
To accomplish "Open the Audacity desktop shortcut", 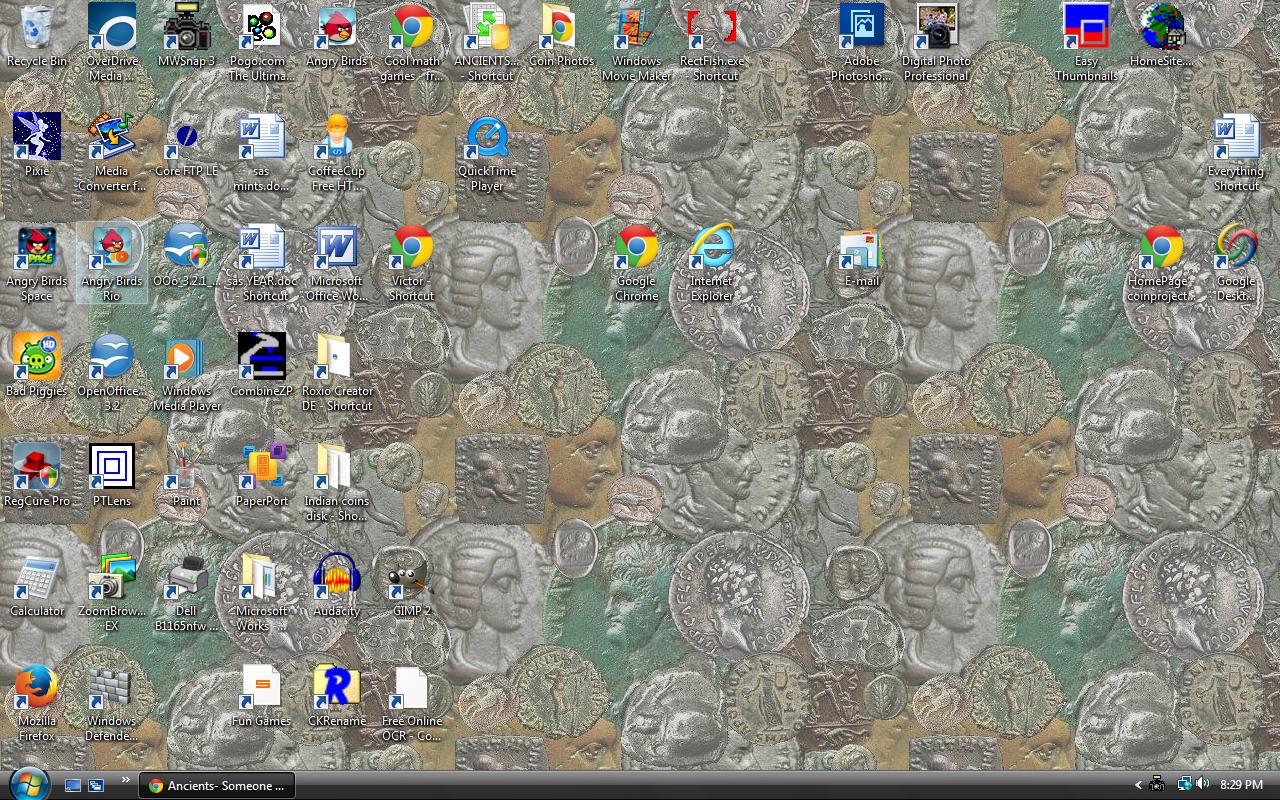I will coord(336,577).
